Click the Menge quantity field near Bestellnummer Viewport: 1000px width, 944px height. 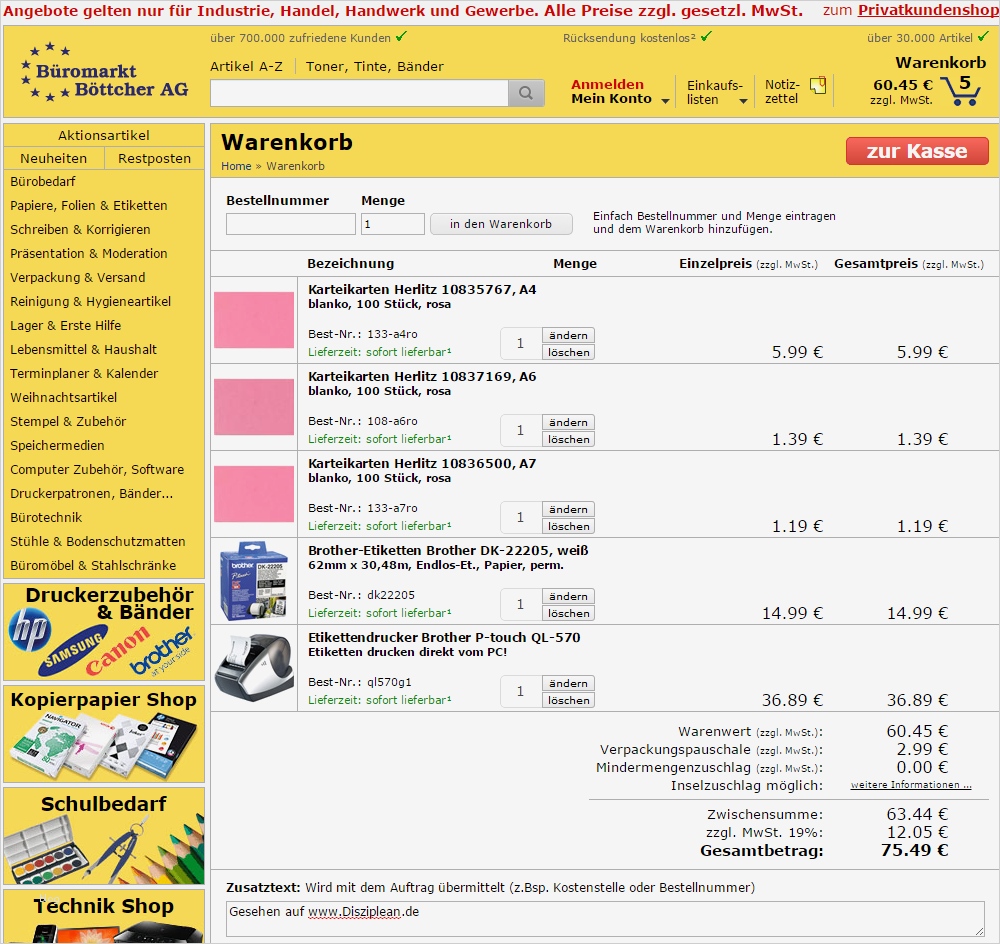pyautogui.click(x=393, y=224)
